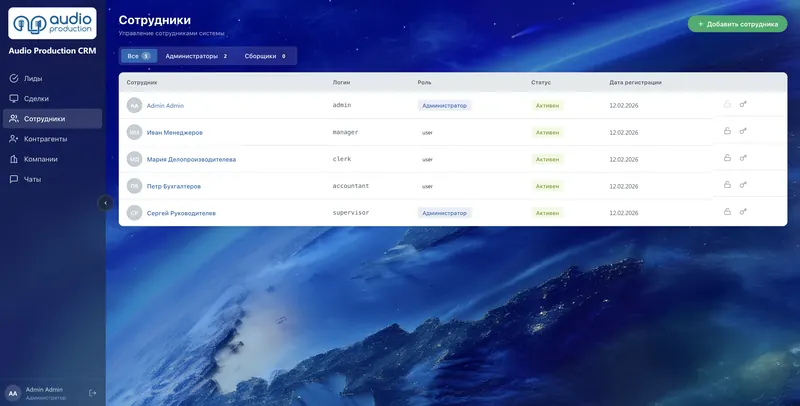Open Мария Делопроизводителева employee link
The image size is (800, 406).
pyautogui.click(x=191, y=160)
